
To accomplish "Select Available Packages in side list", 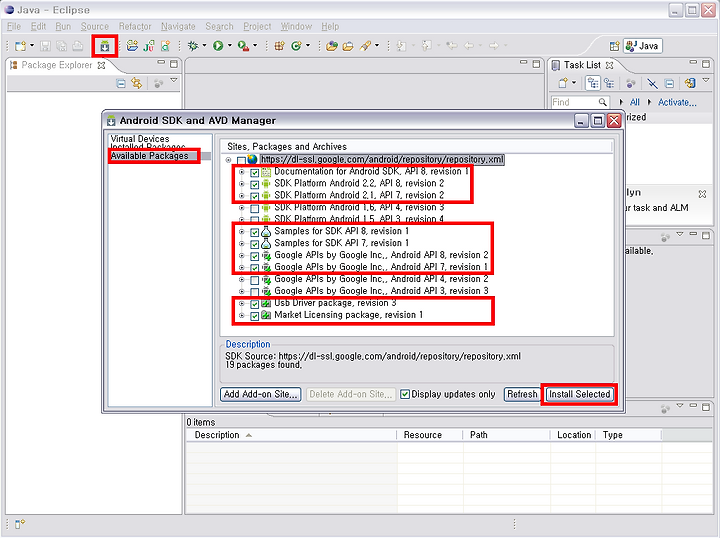I will (150, 156).
